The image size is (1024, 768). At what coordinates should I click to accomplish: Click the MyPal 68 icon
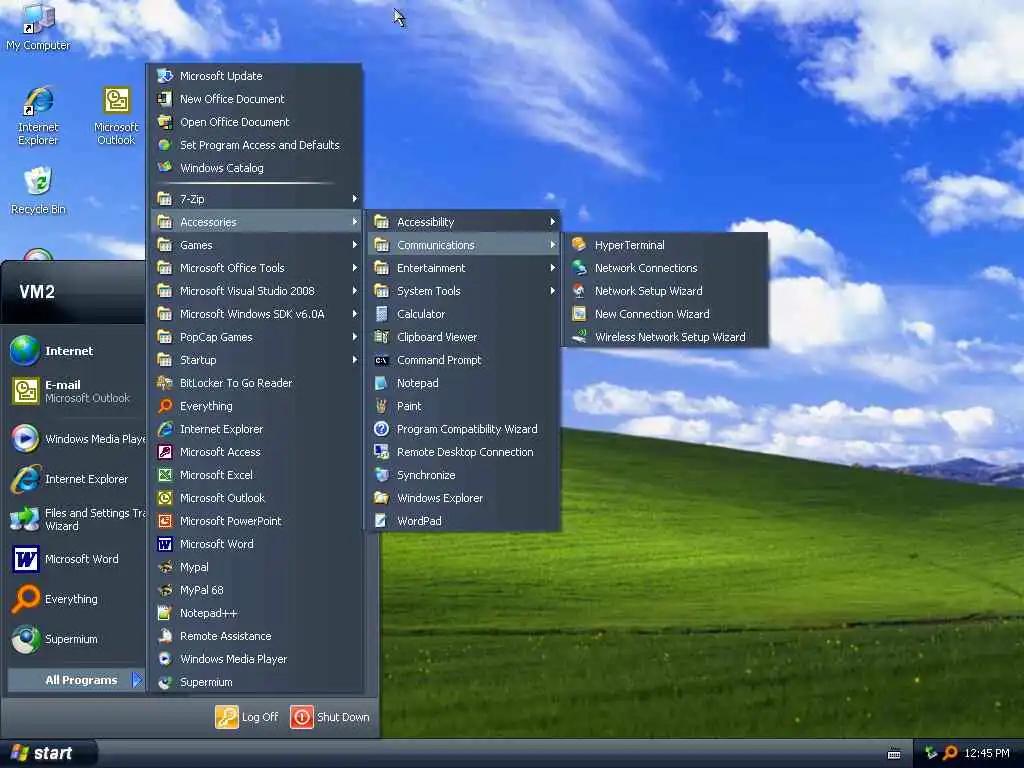pos(165,590)
